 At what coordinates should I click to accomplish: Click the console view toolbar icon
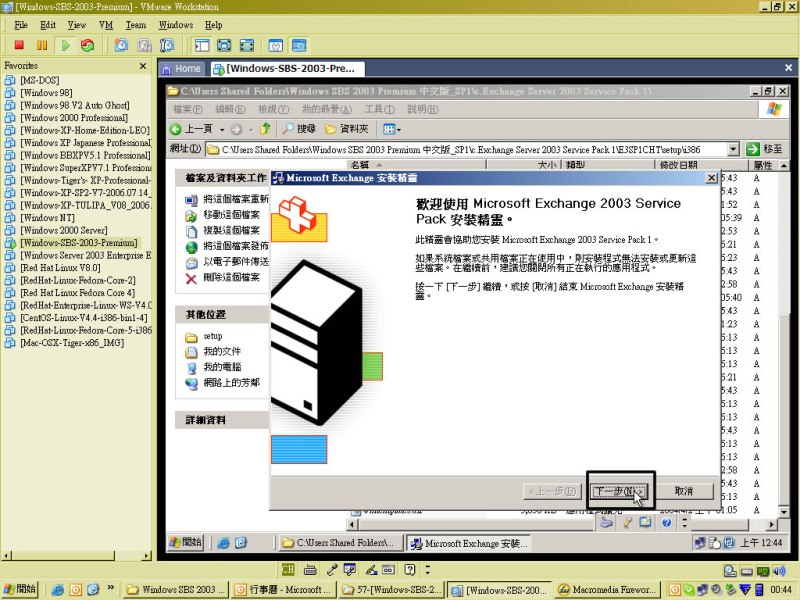299,45
